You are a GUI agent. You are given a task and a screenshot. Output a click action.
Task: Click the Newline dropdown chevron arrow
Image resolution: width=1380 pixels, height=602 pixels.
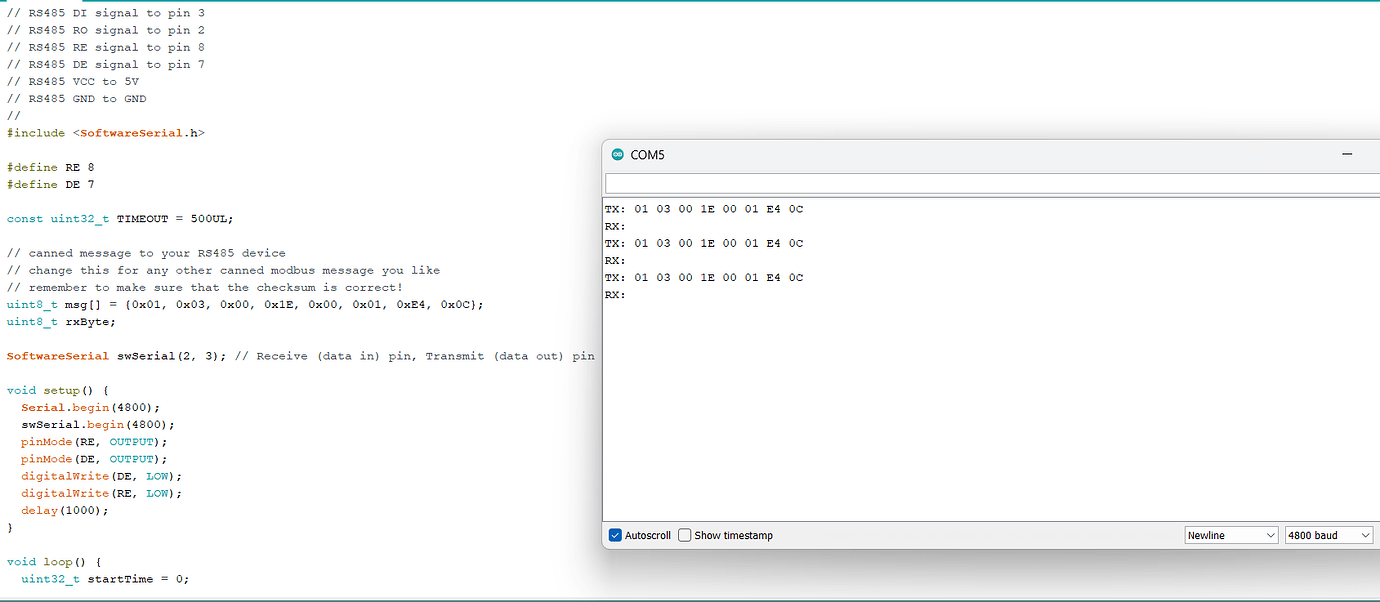click(1271, 535)
